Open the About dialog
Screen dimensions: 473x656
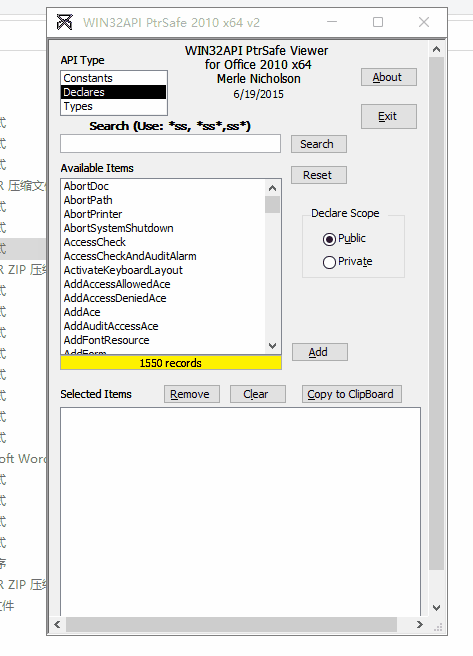[x=389, y=77]
